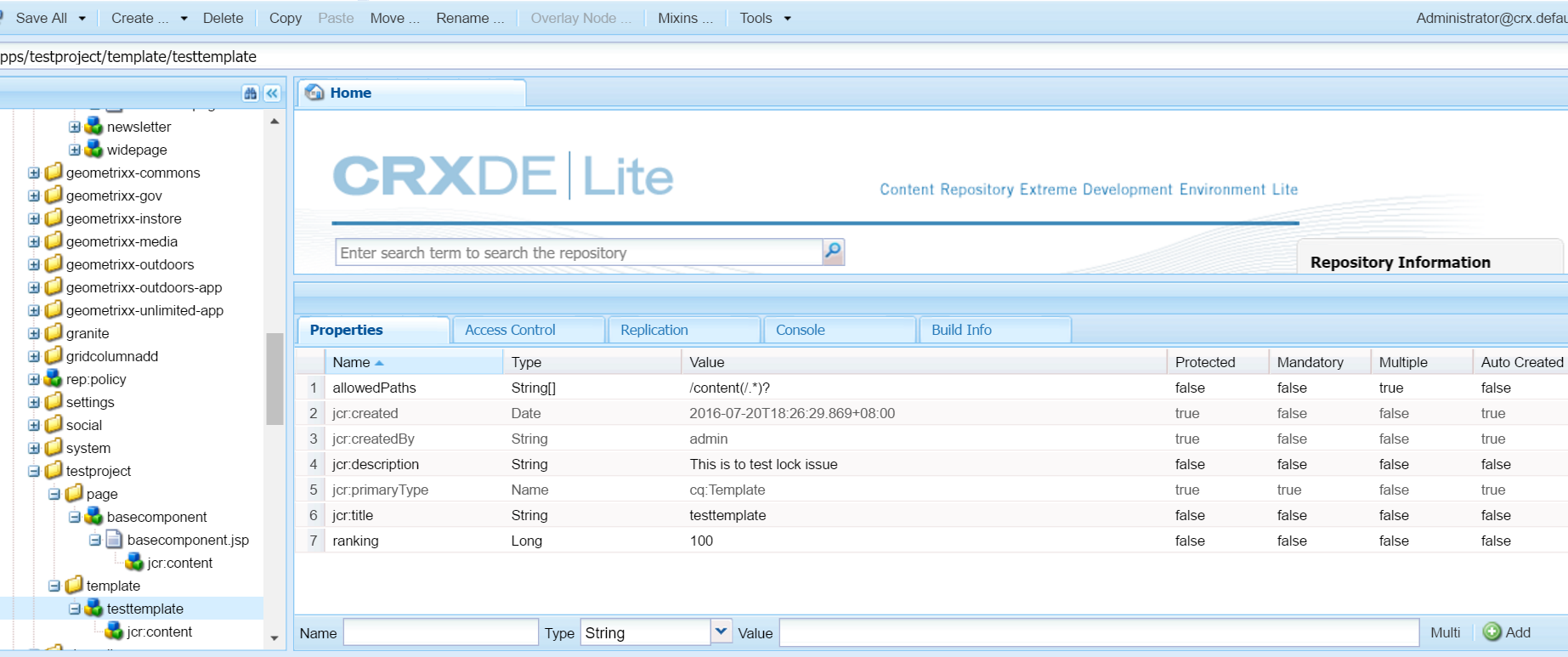Click the rep:policy node icon

54,379
